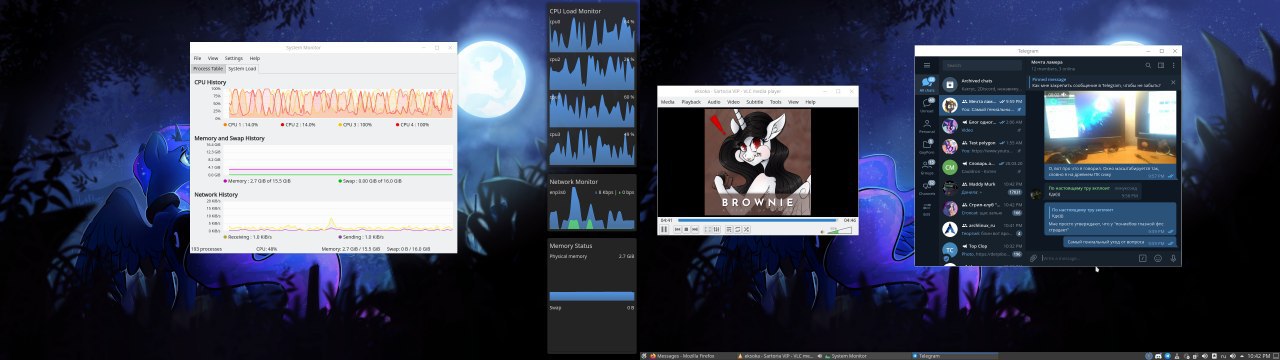This screenshot has width=1280, height=360.
Task: Mute audio using VLC speaker icon
Action: pos(822,232)
